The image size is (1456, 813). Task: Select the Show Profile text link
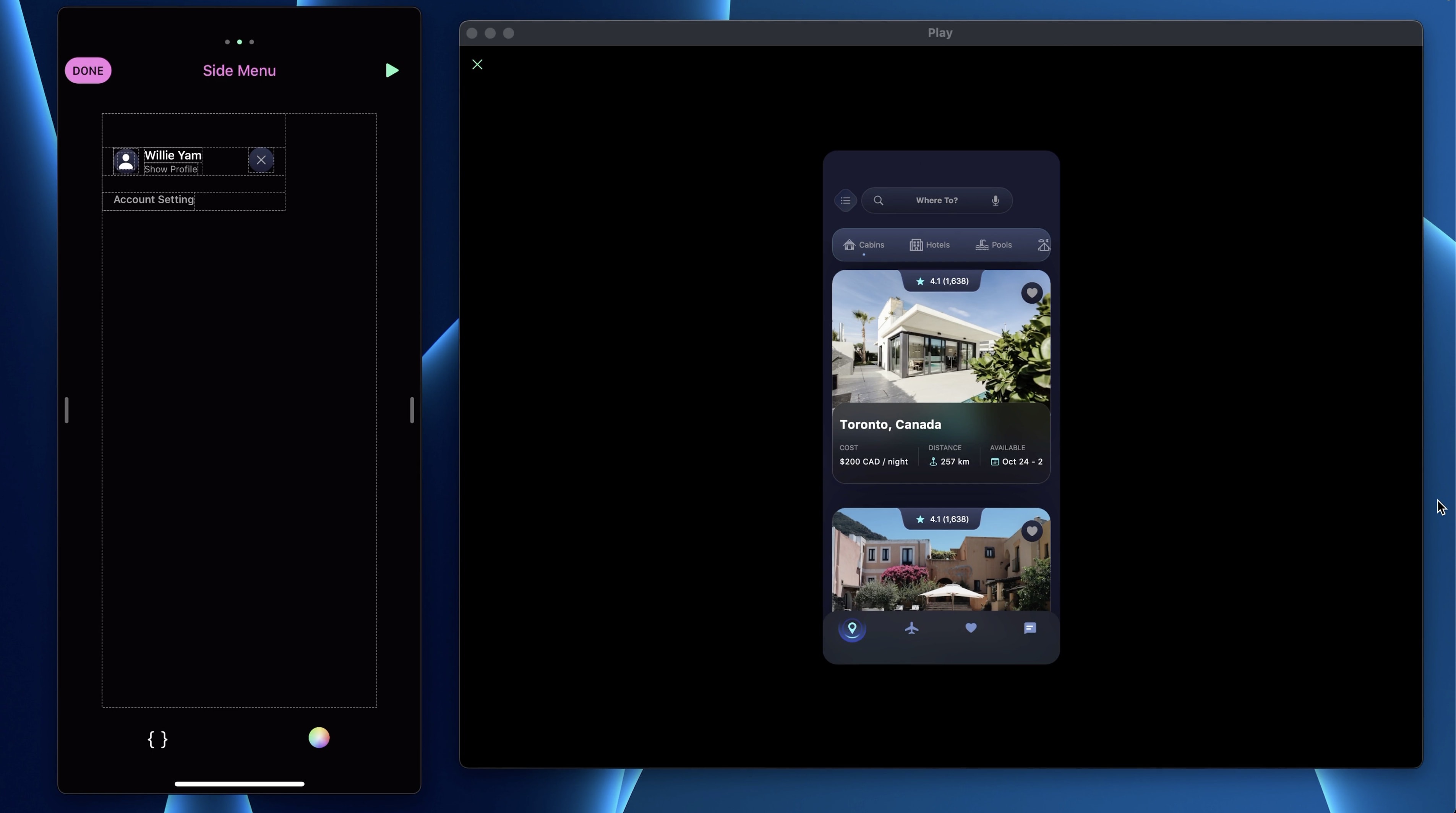pos(171,169)
